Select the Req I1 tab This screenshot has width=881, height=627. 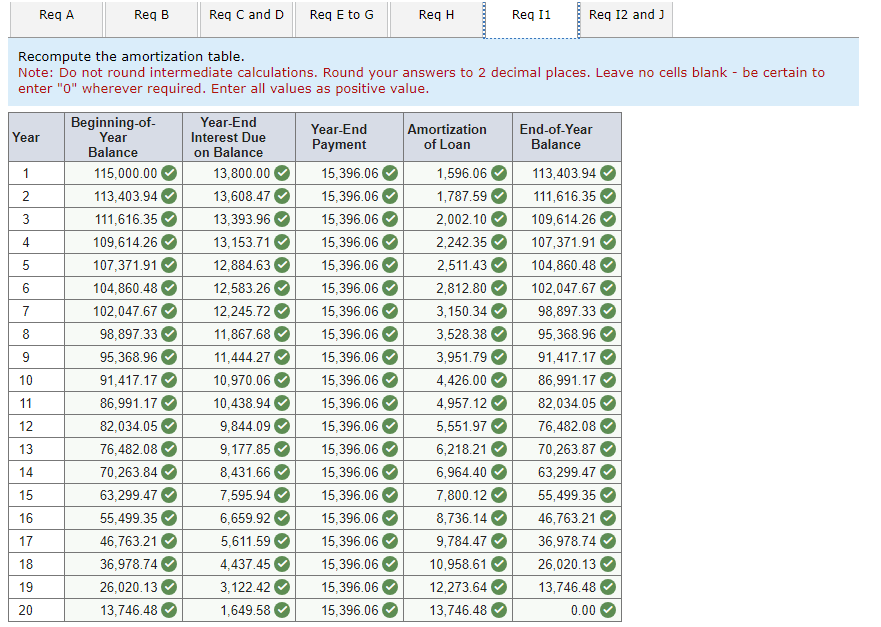pyautogui.click(x=531, y=15)
